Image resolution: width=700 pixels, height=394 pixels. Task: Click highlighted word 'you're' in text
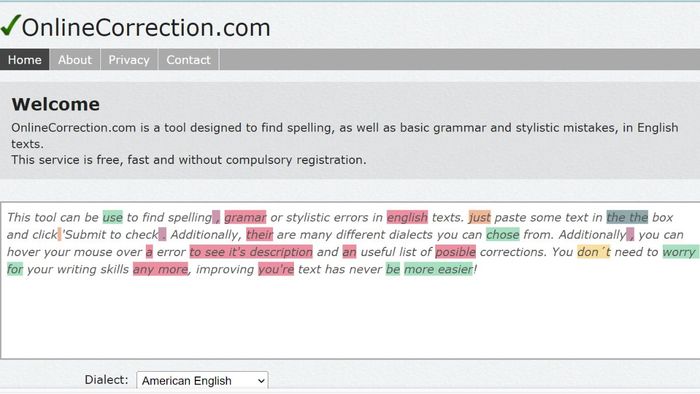coord(276,270)
